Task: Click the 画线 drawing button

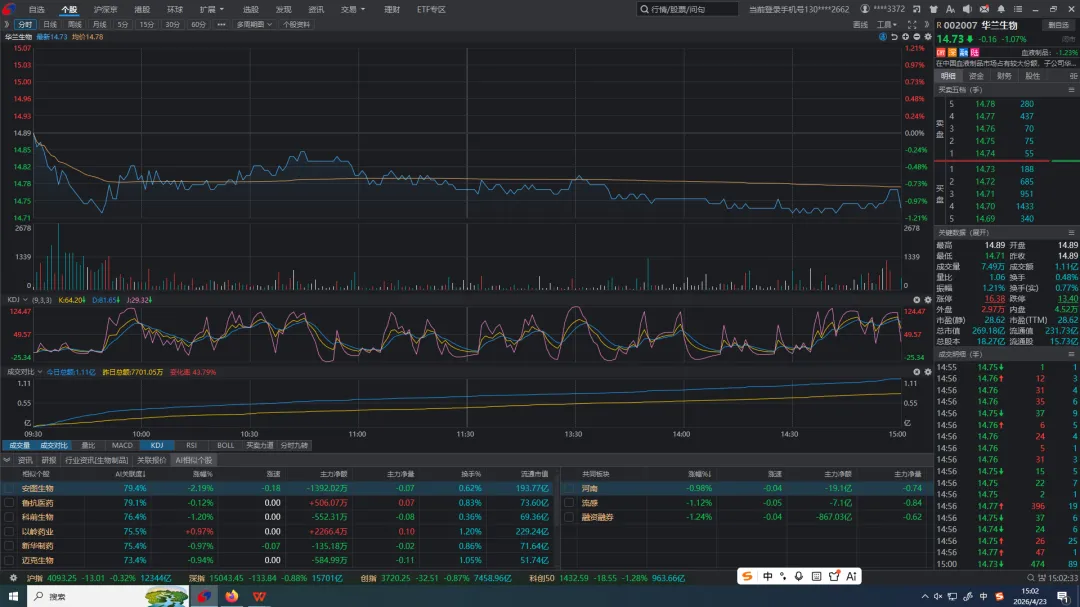Action: click(860, 24)
